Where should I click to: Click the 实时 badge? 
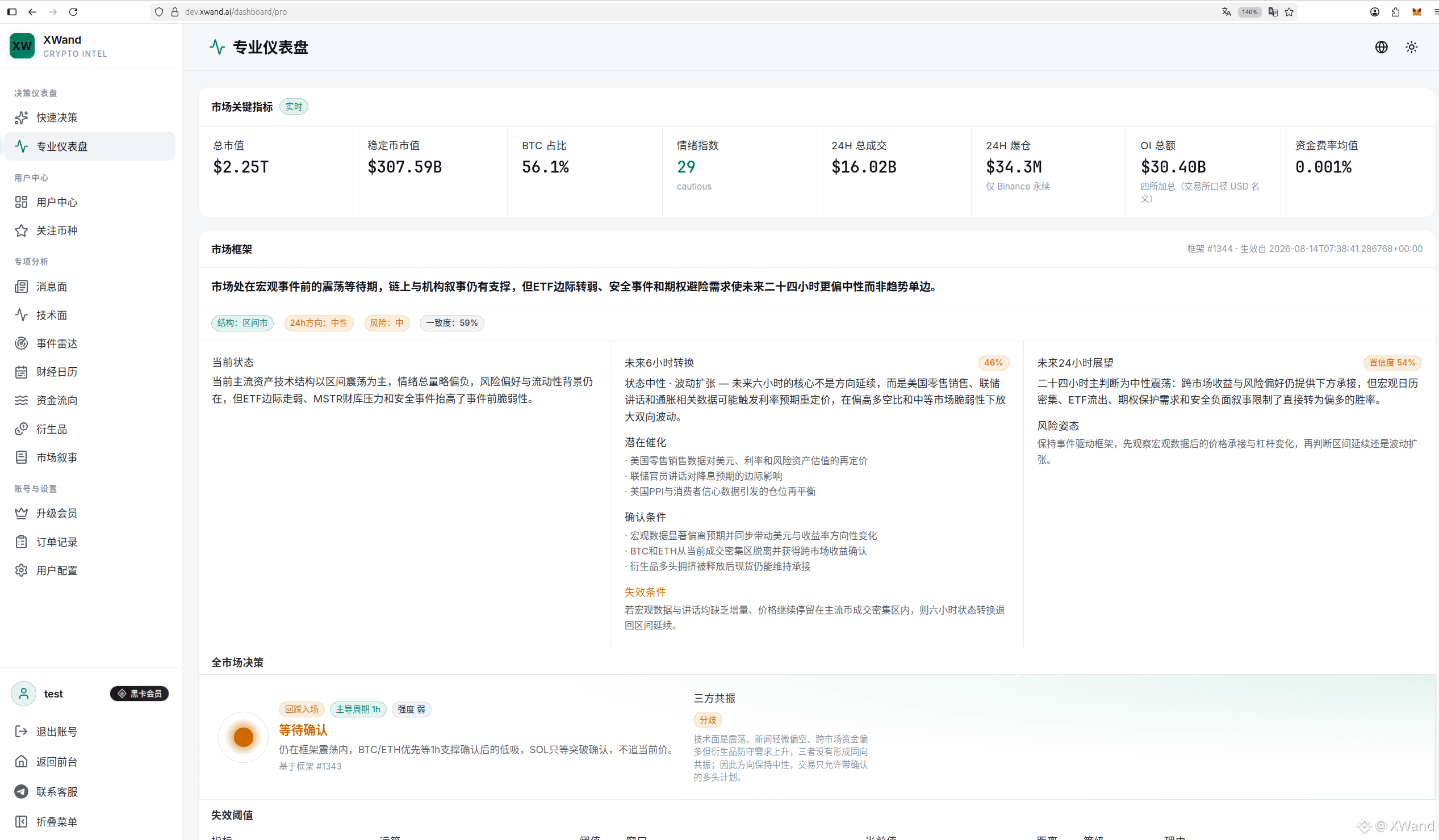click(294, 107)
